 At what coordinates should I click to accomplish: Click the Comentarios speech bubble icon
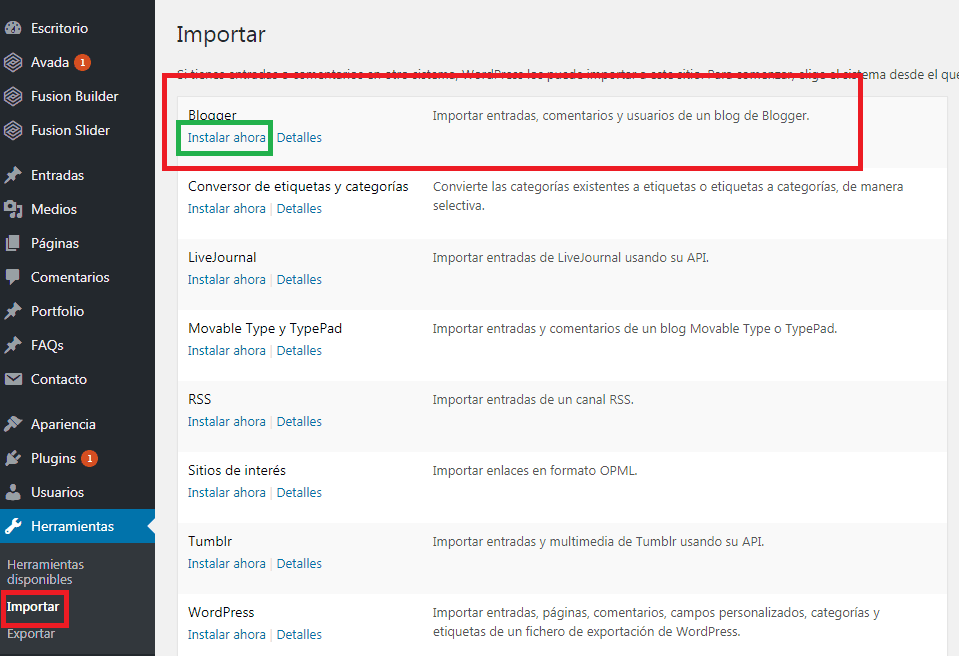(13, 277)
